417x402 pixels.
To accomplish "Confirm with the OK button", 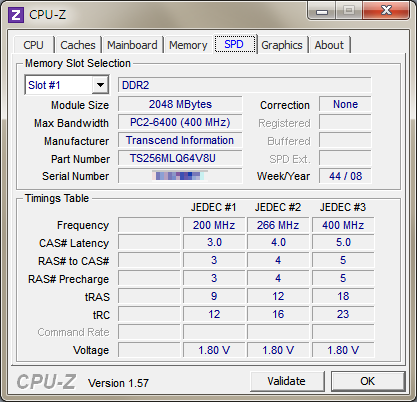I will 368,381.
